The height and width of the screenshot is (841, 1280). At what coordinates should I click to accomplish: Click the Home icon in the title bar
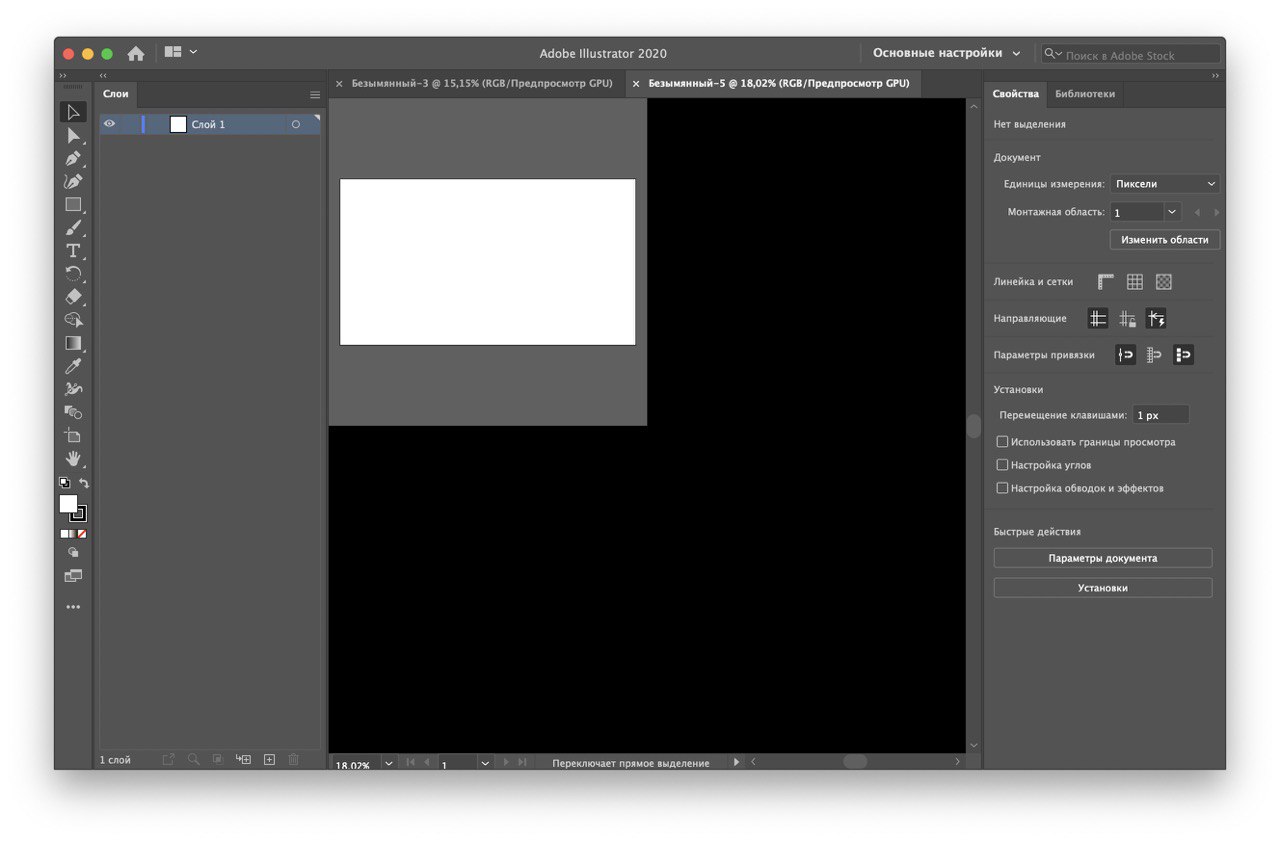[136, 54]
